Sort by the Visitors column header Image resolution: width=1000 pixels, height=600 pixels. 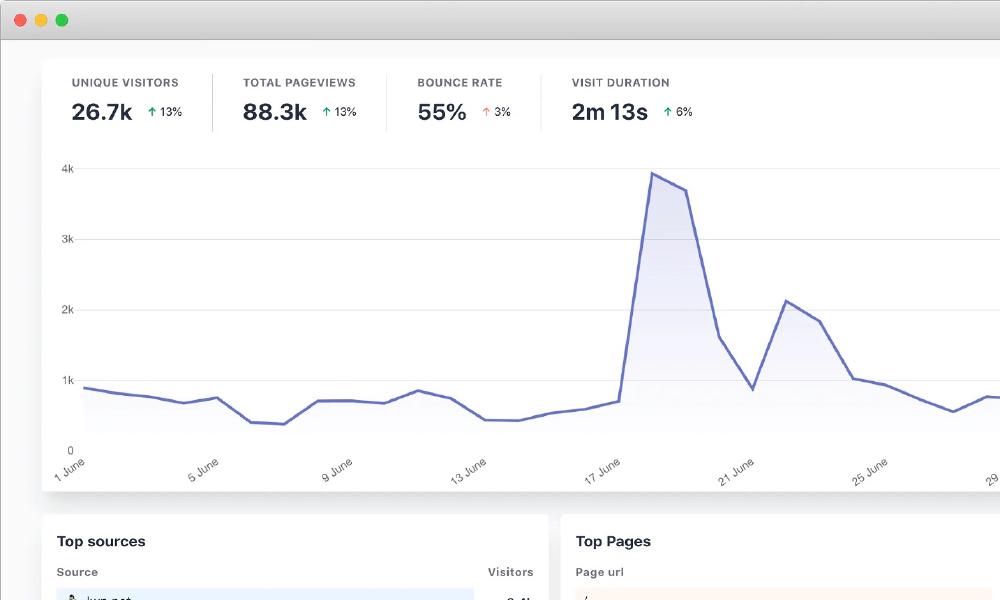coord(510,572)
